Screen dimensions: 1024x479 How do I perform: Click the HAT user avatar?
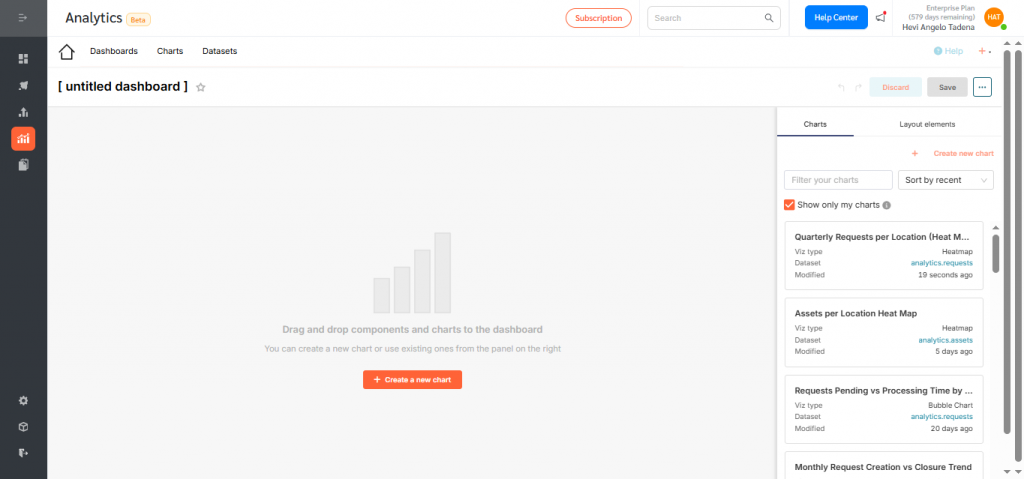pos(993,17)
